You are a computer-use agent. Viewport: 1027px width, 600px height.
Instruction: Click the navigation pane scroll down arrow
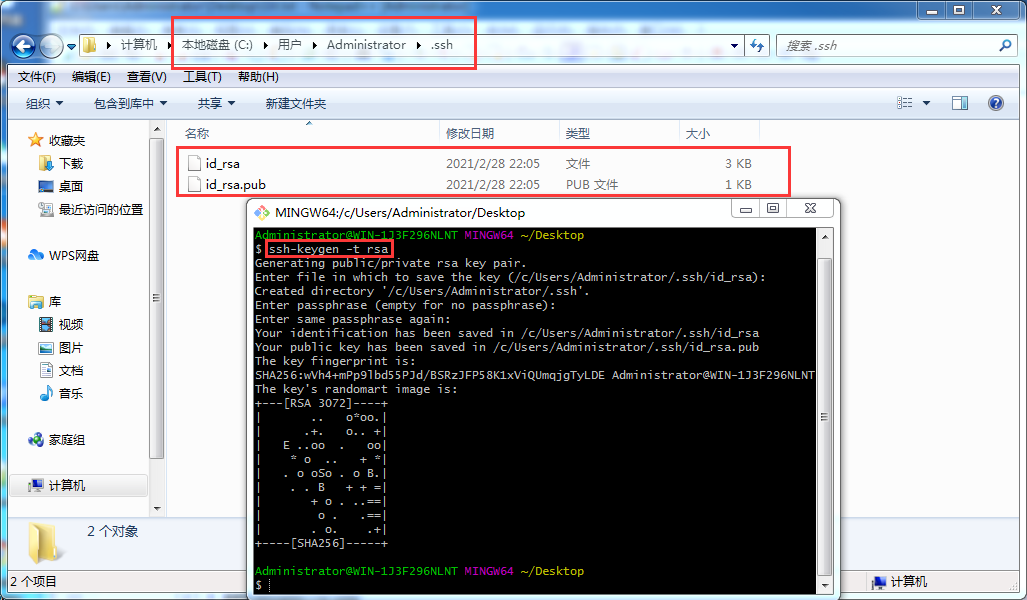[157, 508]
